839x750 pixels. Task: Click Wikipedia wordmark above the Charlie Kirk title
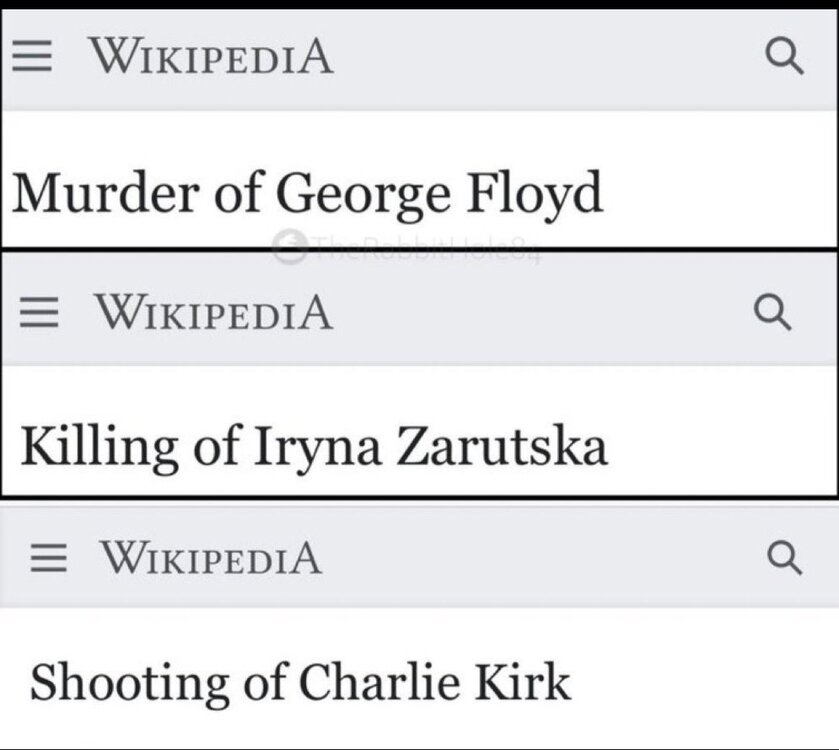(x=211, y=557)
